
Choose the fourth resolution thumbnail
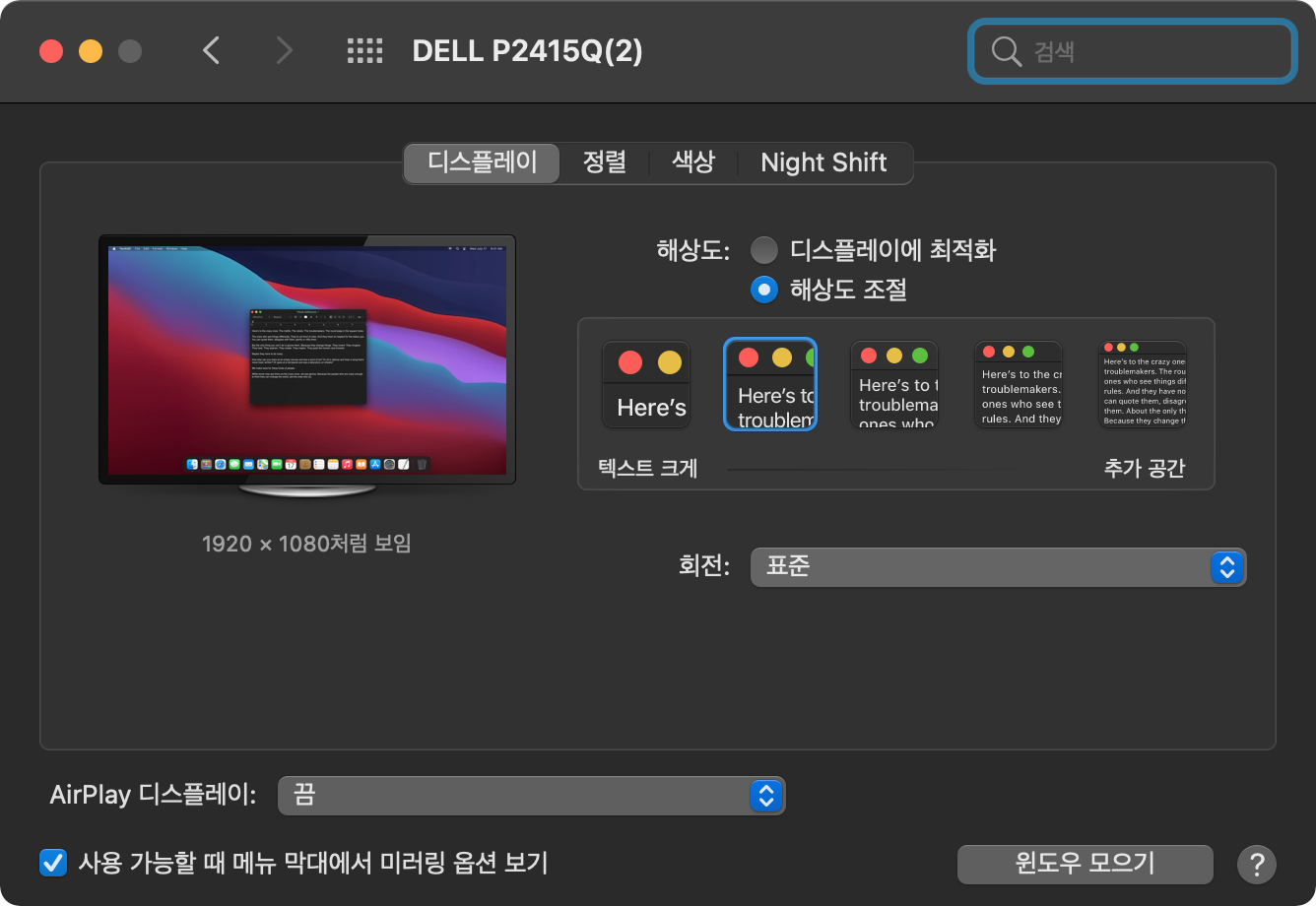tap(1019, 384)
